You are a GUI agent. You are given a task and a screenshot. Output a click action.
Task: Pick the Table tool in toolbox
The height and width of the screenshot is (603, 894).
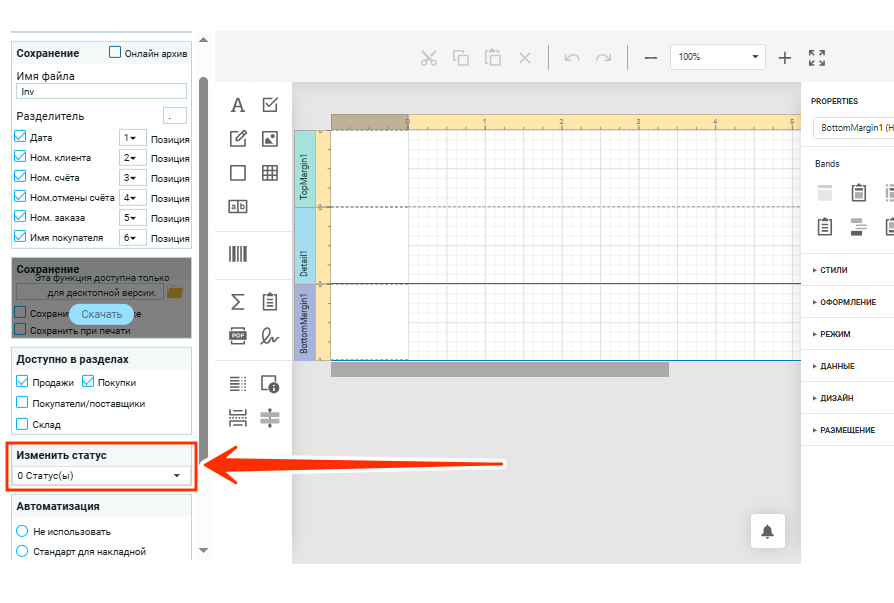[269, 172]
